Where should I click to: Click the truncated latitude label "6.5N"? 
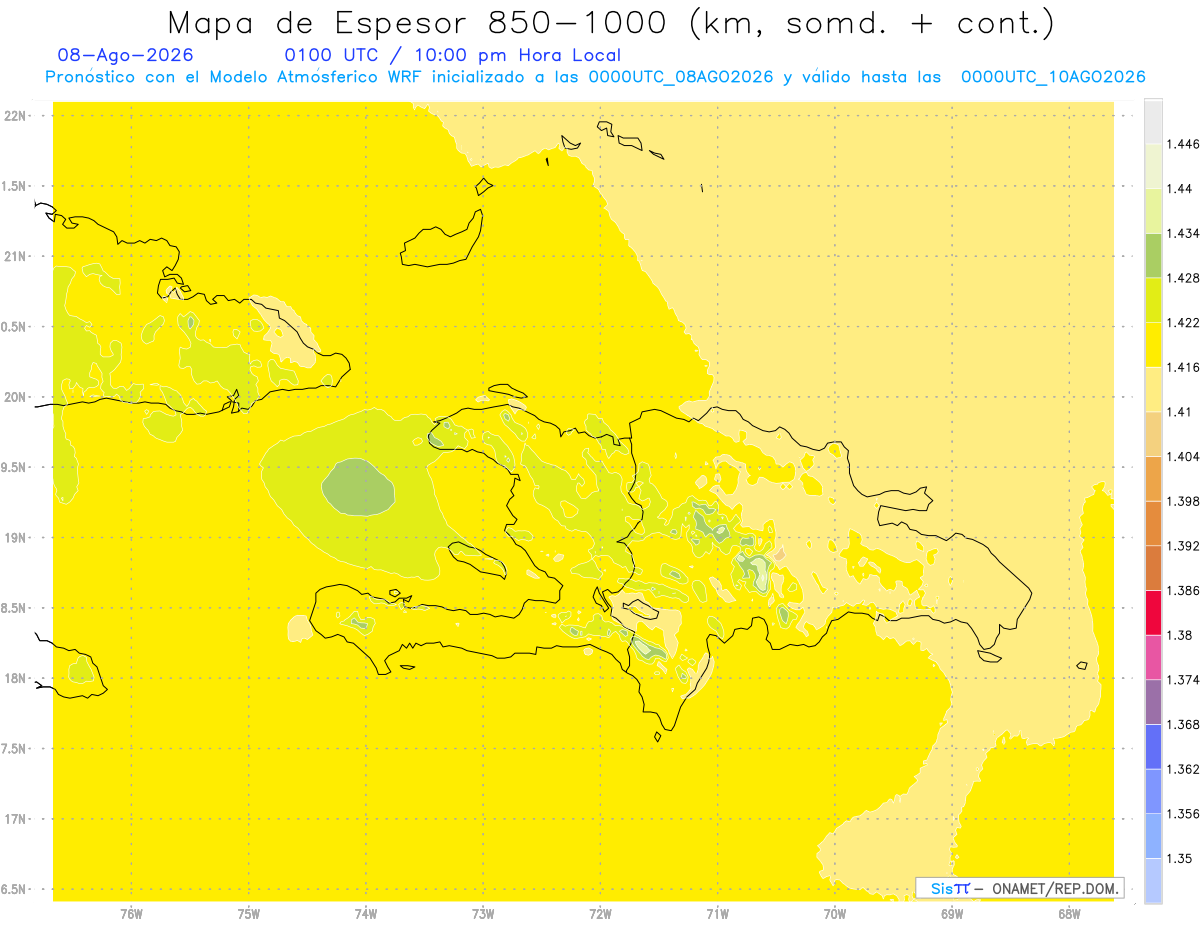point(15,890)
